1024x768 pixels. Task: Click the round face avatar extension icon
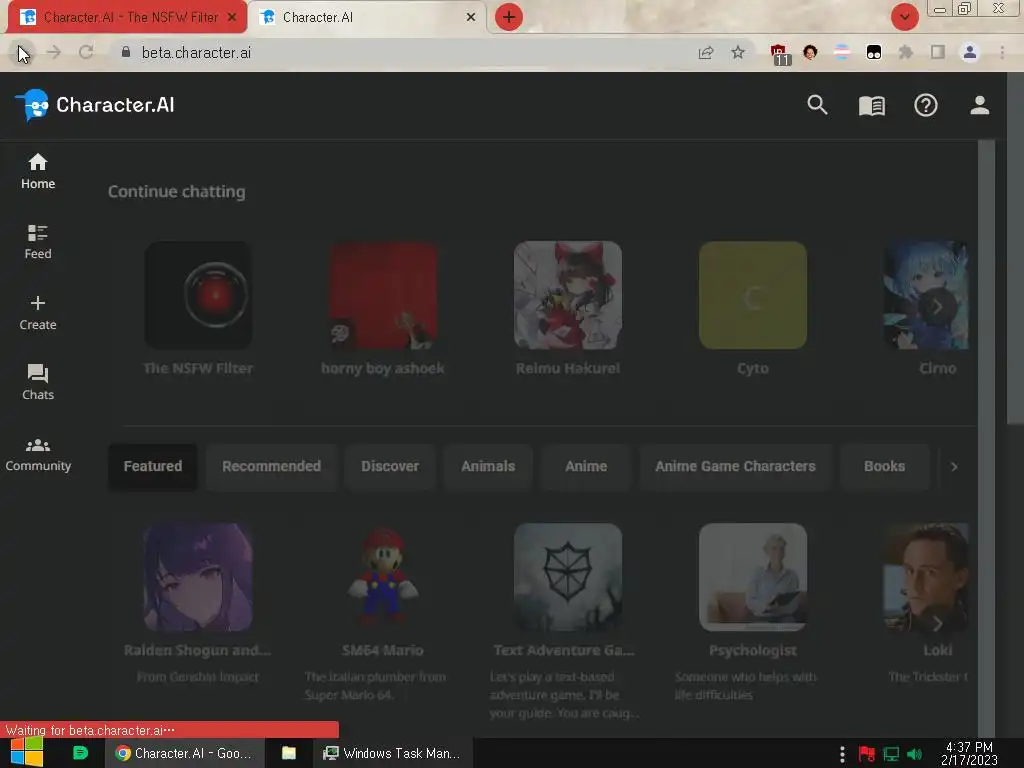tap(810, 52)
